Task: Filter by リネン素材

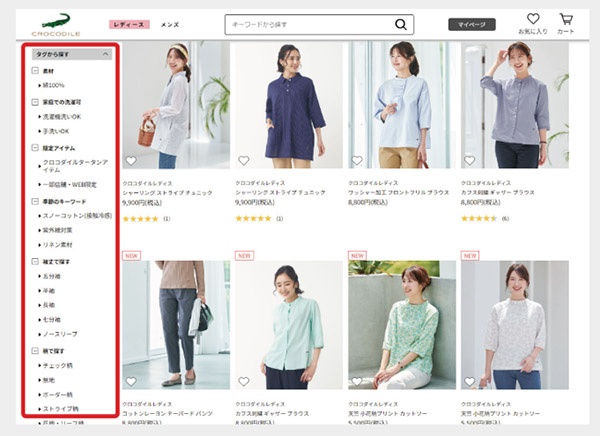Action: (57, 245)
